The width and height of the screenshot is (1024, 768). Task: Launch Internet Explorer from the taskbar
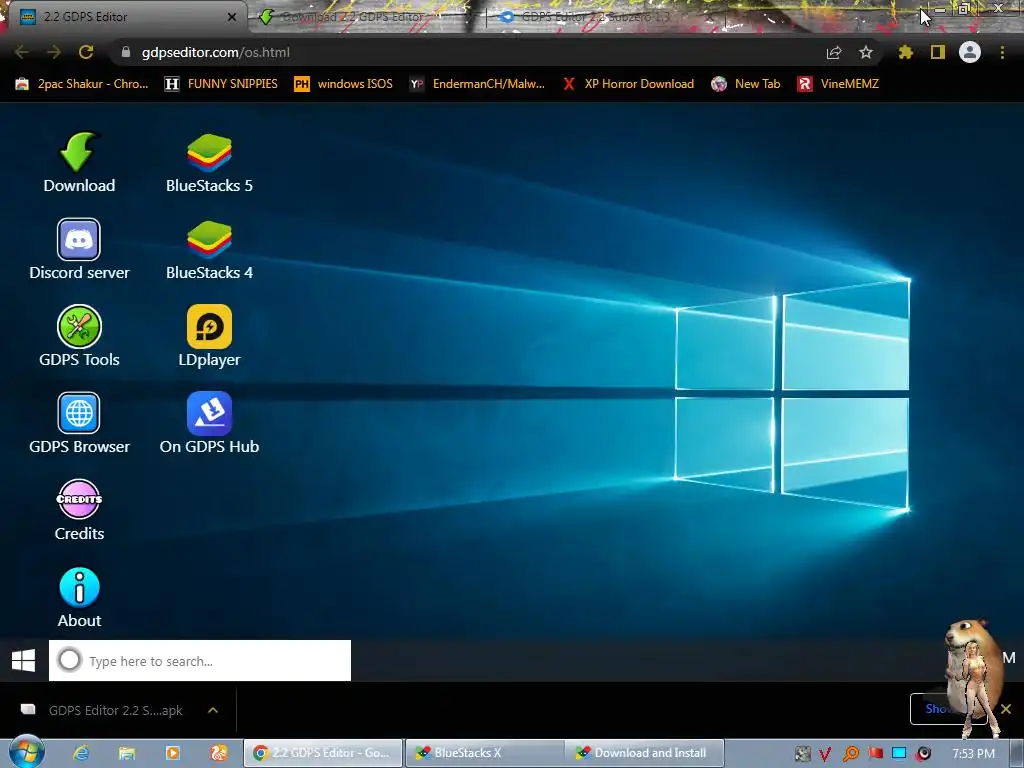click(x=80, y=753)
